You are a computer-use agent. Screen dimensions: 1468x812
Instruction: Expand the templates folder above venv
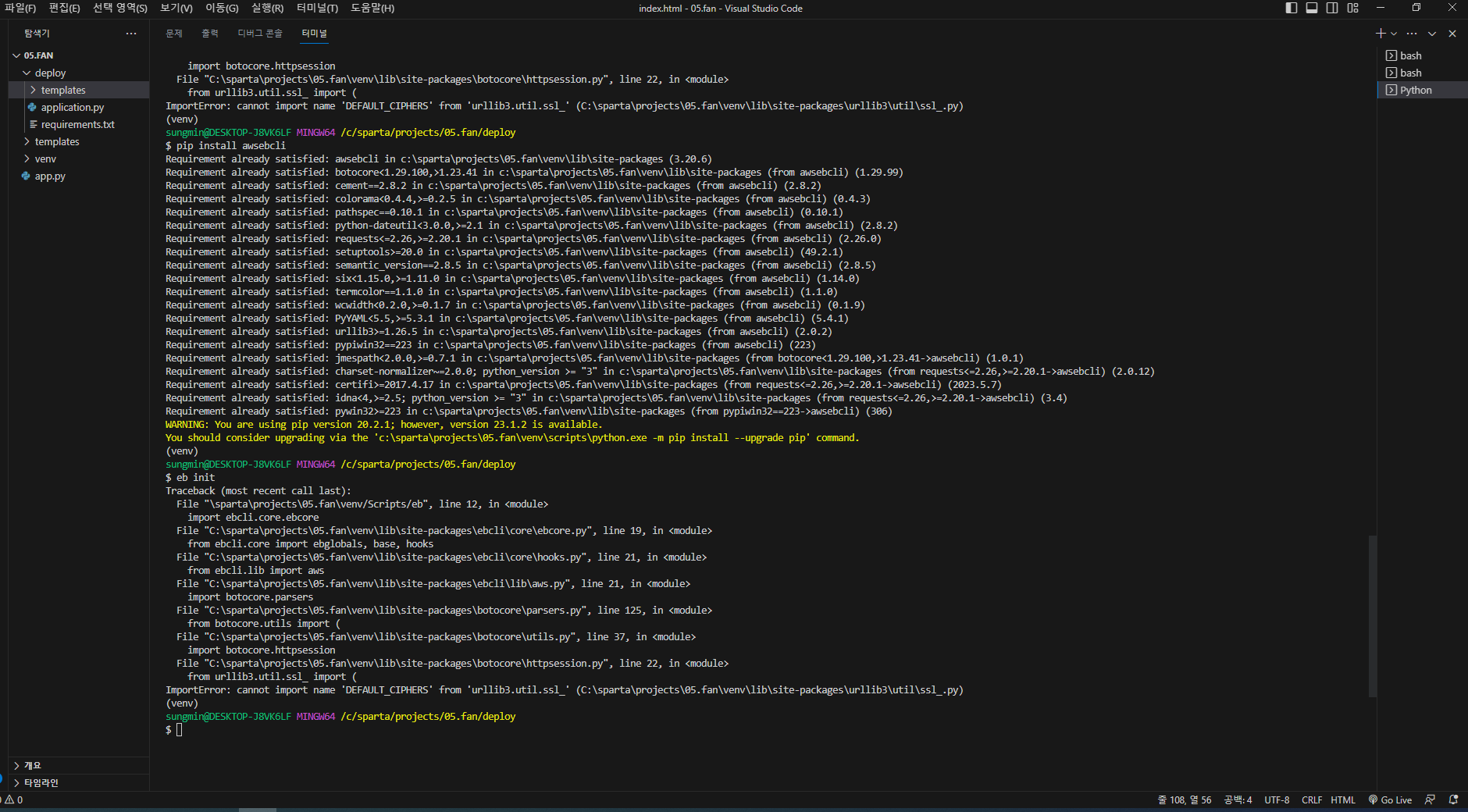pyautogui.click(x=27, y=141)
